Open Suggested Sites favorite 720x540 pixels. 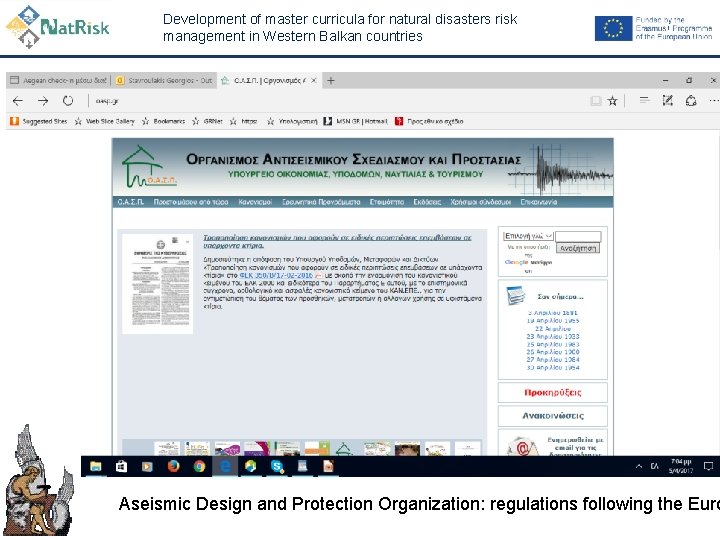[x=39, y=121]
